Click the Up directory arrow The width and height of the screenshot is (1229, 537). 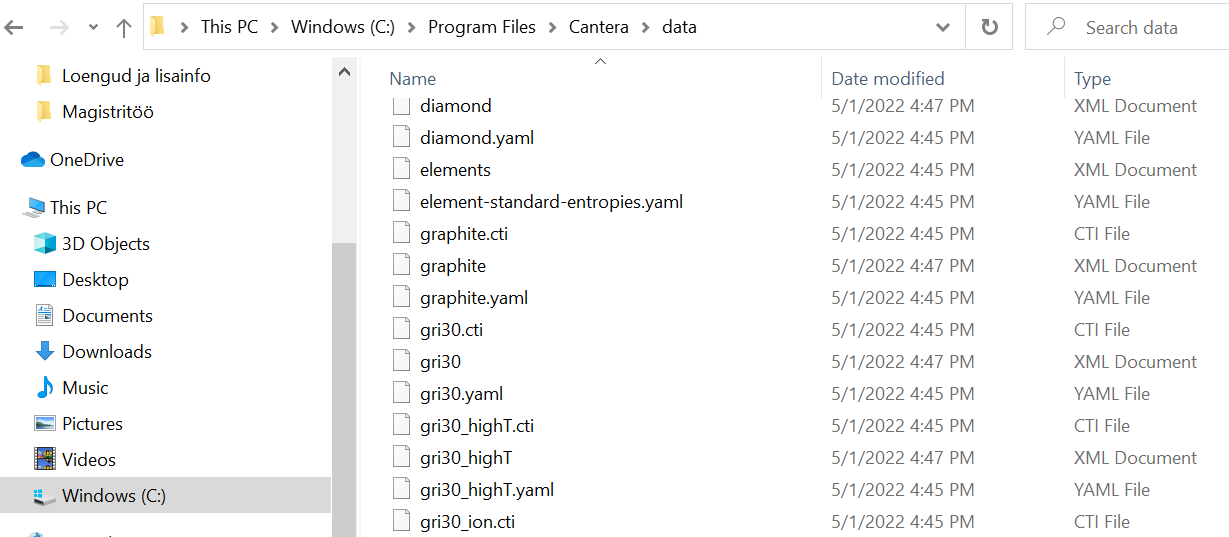click(124, 28)
